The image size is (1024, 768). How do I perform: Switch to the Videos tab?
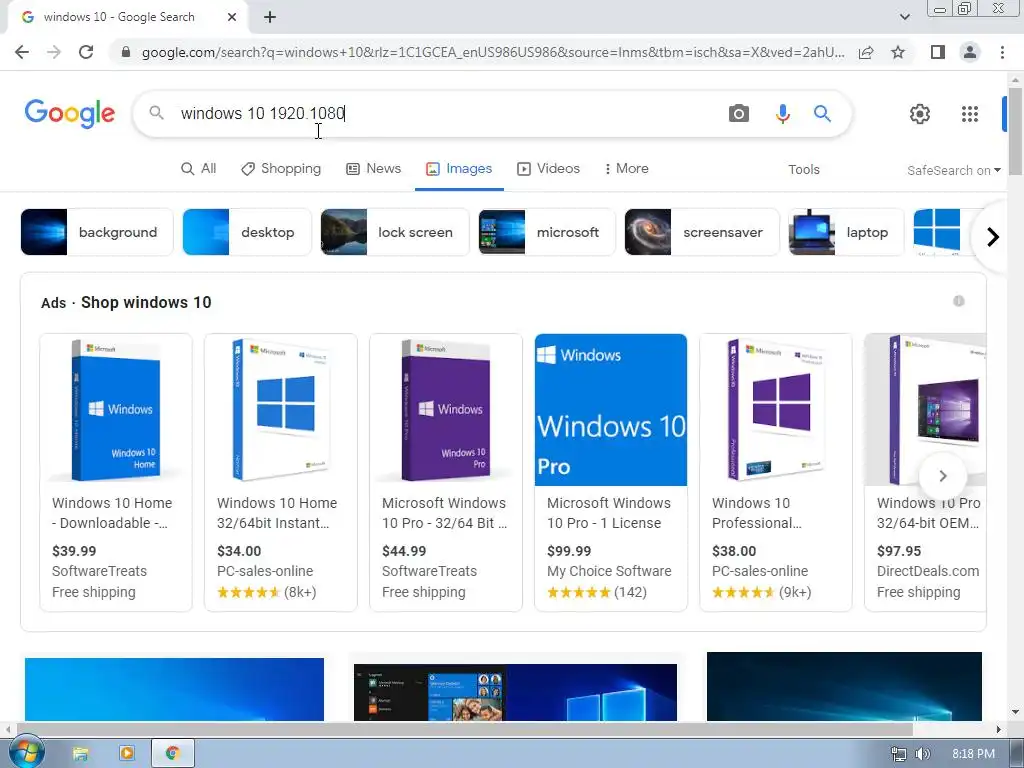click(x=549, y=168)
